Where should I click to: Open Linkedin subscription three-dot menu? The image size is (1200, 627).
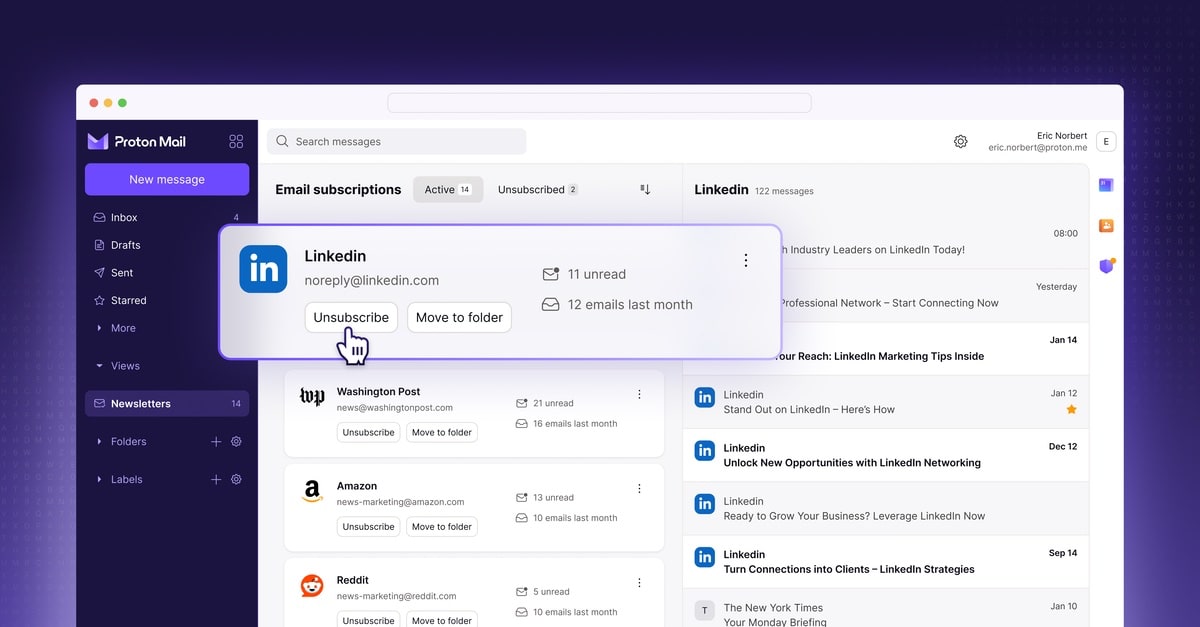click(745, 261)
